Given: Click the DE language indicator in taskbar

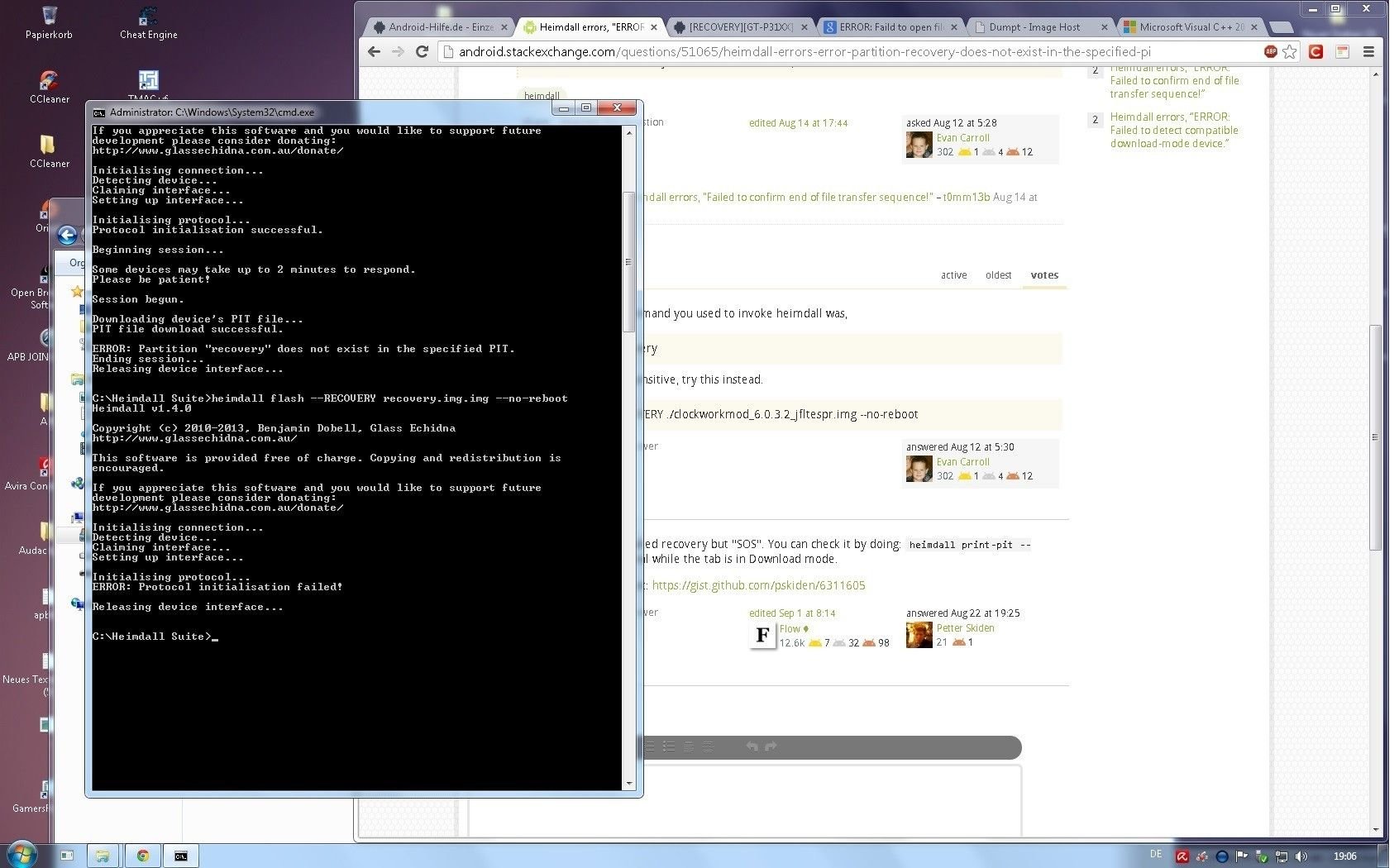Looking at the screenshot, I should coord(1156,855).
